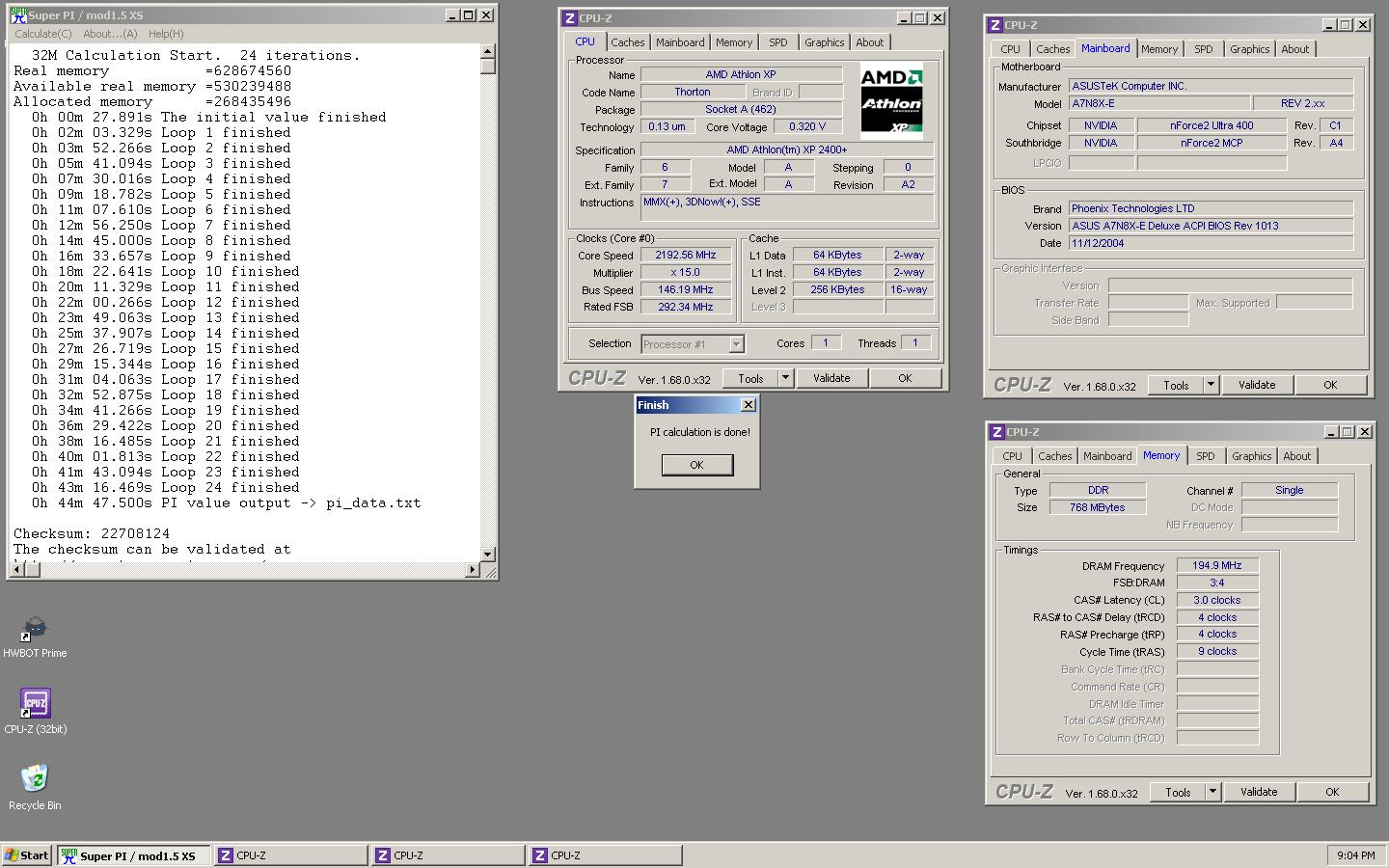Image resolution: width=1389 pixels, height=868 pixels.
Task: Click Validate button in Mainboard window
Action: [1257, 385]
